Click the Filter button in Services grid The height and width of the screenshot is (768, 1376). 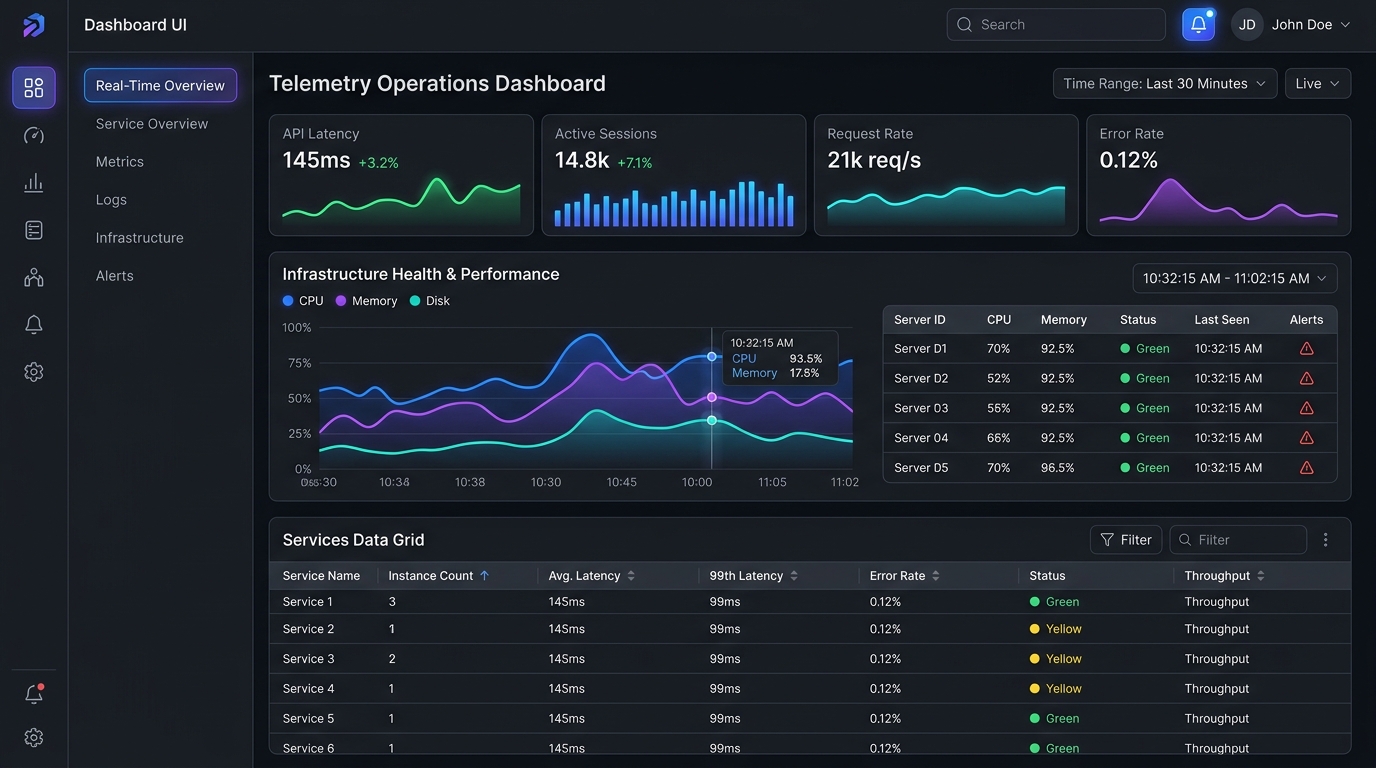(x=1126, y=540)
